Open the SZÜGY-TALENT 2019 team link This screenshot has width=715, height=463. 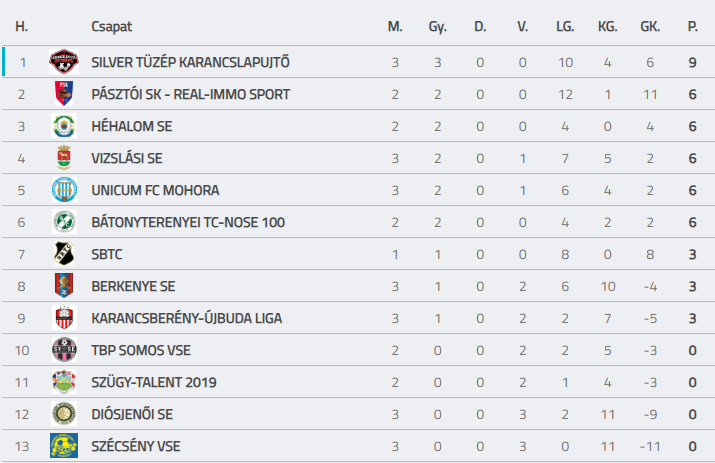(154, 382)
